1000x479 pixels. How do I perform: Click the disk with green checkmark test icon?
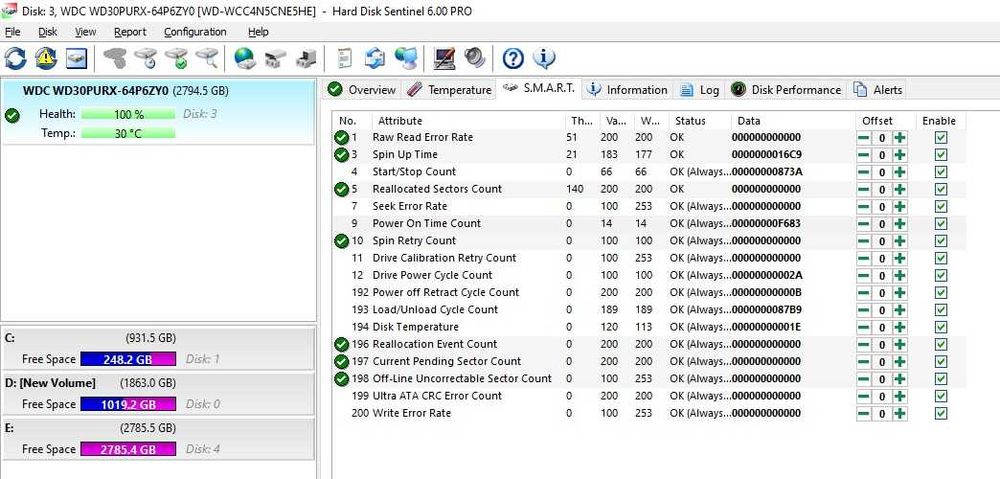(x=177, y=58)
